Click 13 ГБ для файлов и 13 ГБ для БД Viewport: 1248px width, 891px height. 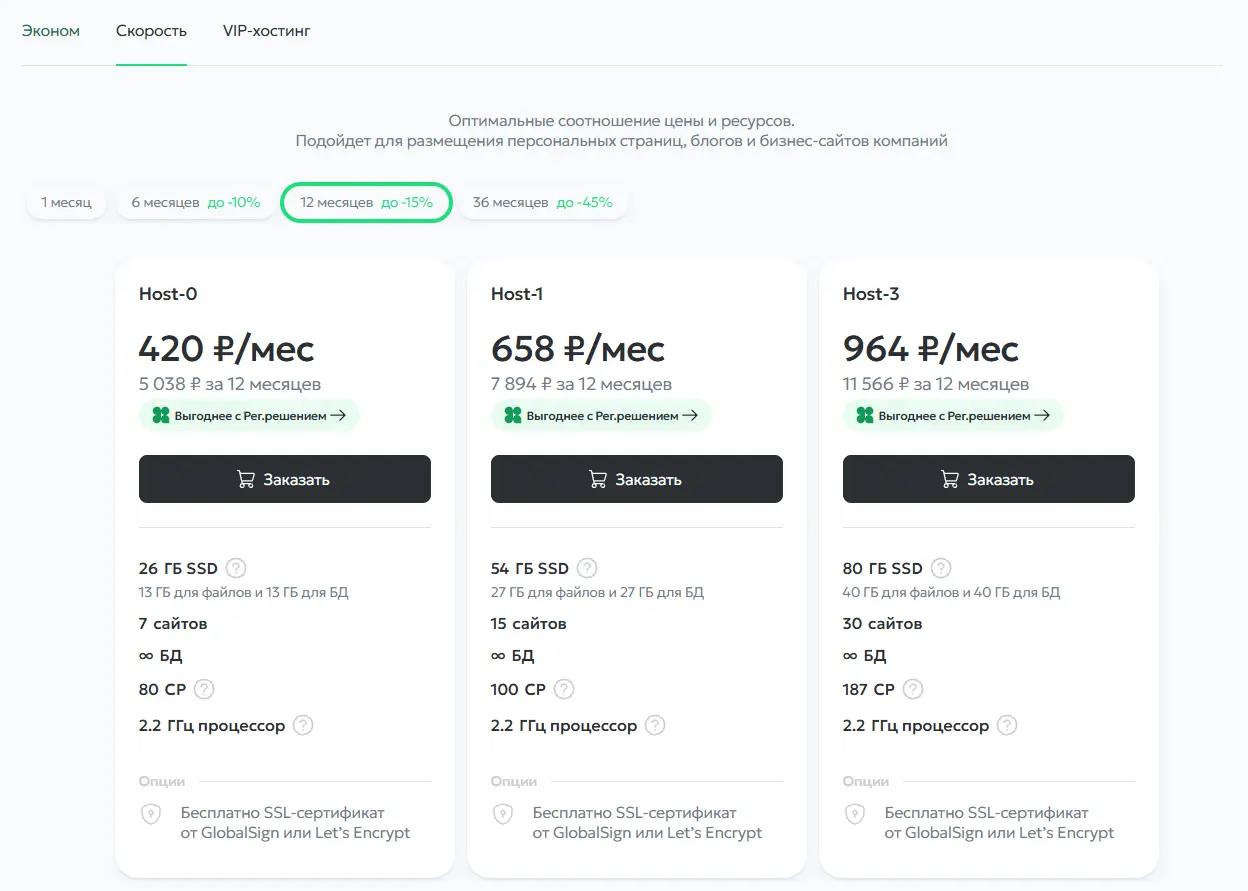(x=244, y=592)
